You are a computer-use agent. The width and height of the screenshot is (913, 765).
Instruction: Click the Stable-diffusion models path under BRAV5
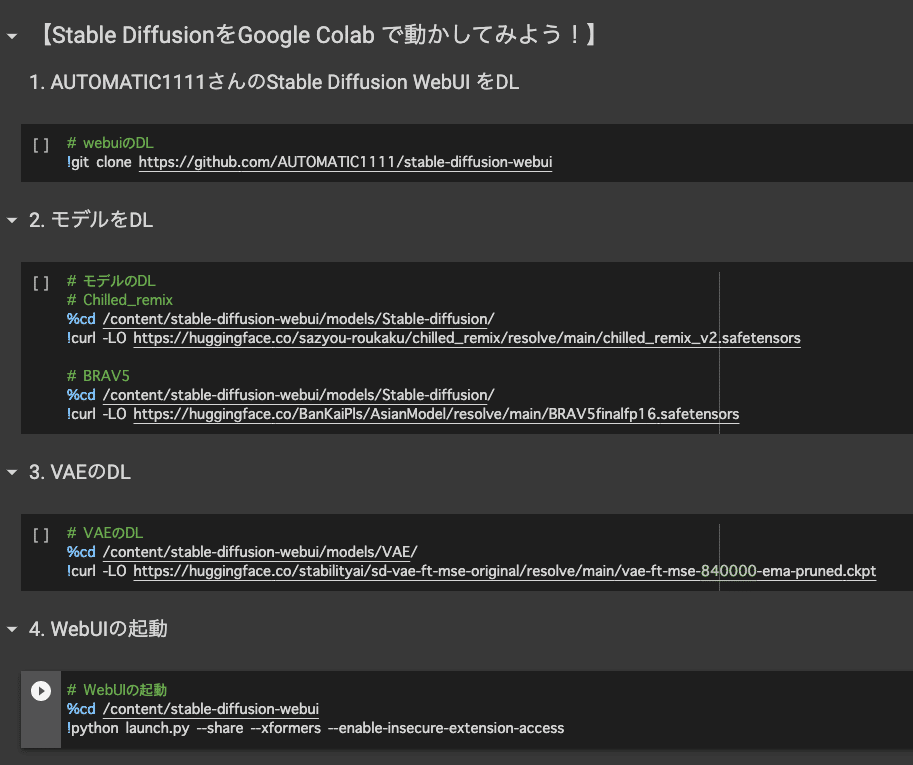pos(299,395)
